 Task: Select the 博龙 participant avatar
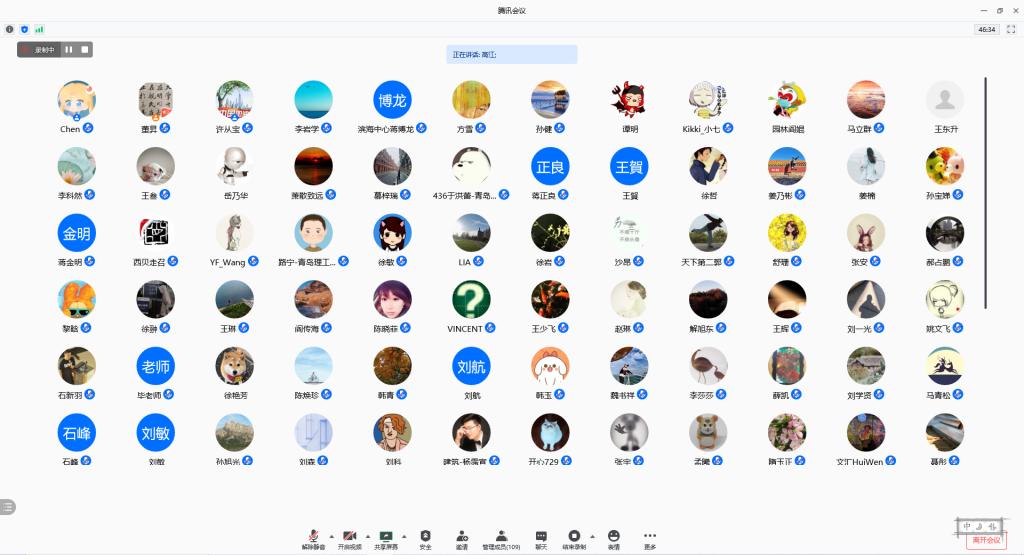pyautogui.click(x=392, y=100)
